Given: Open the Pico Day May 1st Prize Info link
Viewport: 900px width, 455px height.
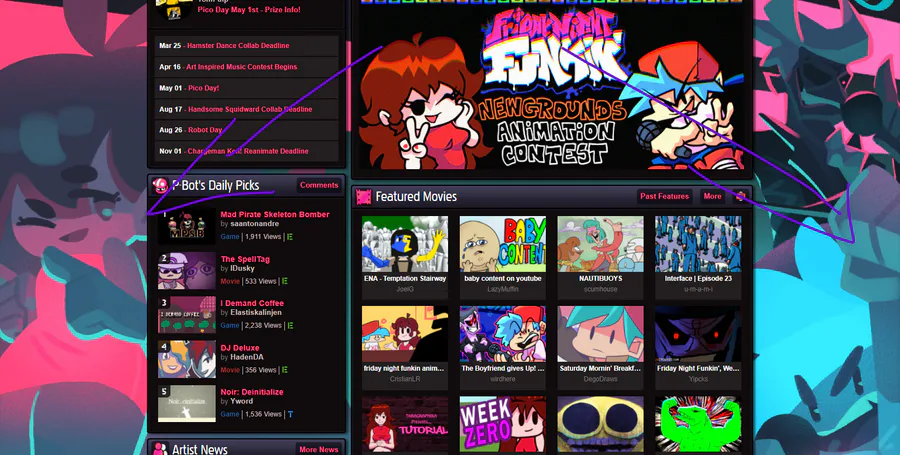Looking at the screenshot, I should coord(249,10).
